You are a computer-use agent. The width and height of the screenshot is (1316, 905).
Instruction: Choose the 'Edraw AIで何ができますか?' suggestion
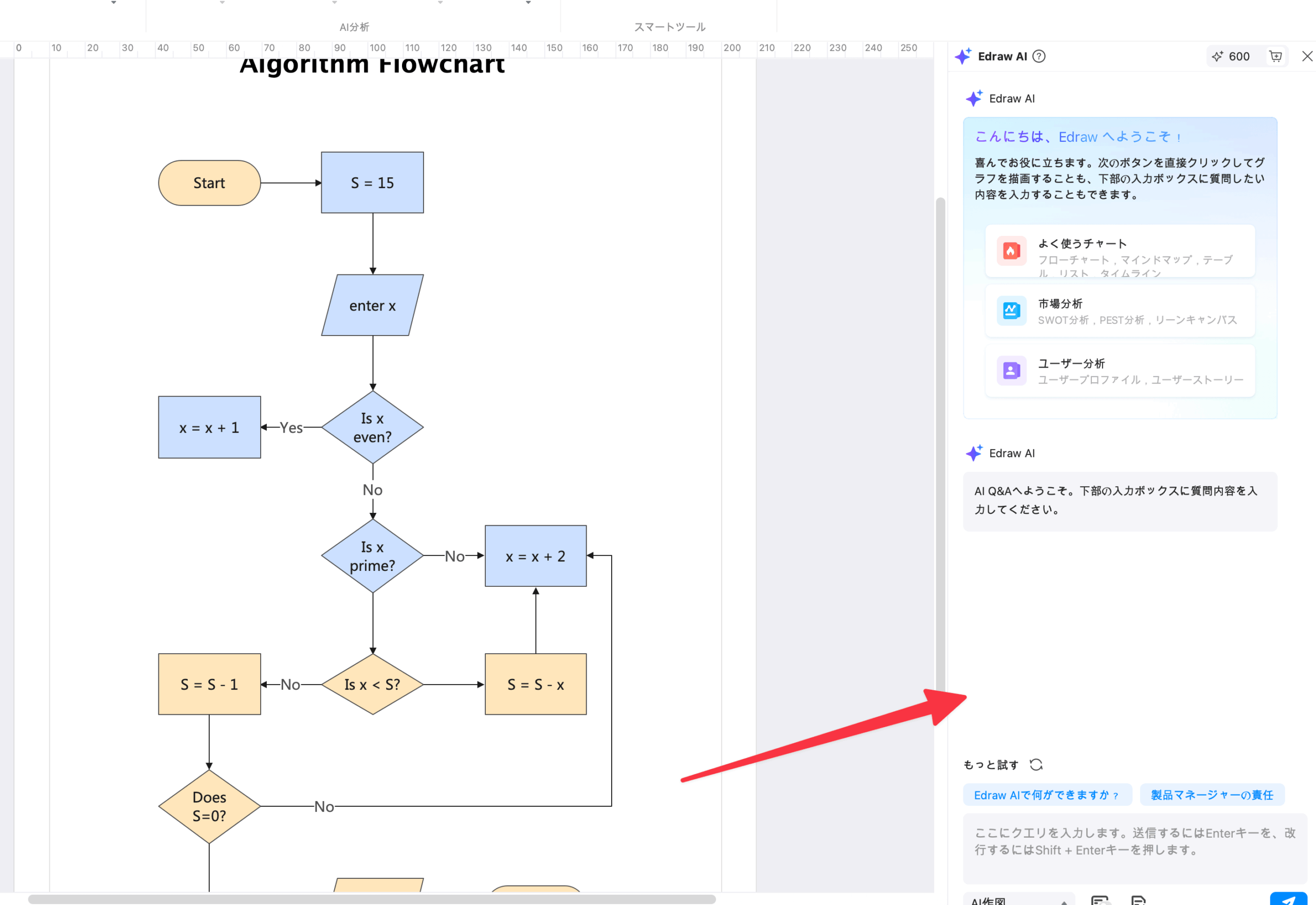1047,795
